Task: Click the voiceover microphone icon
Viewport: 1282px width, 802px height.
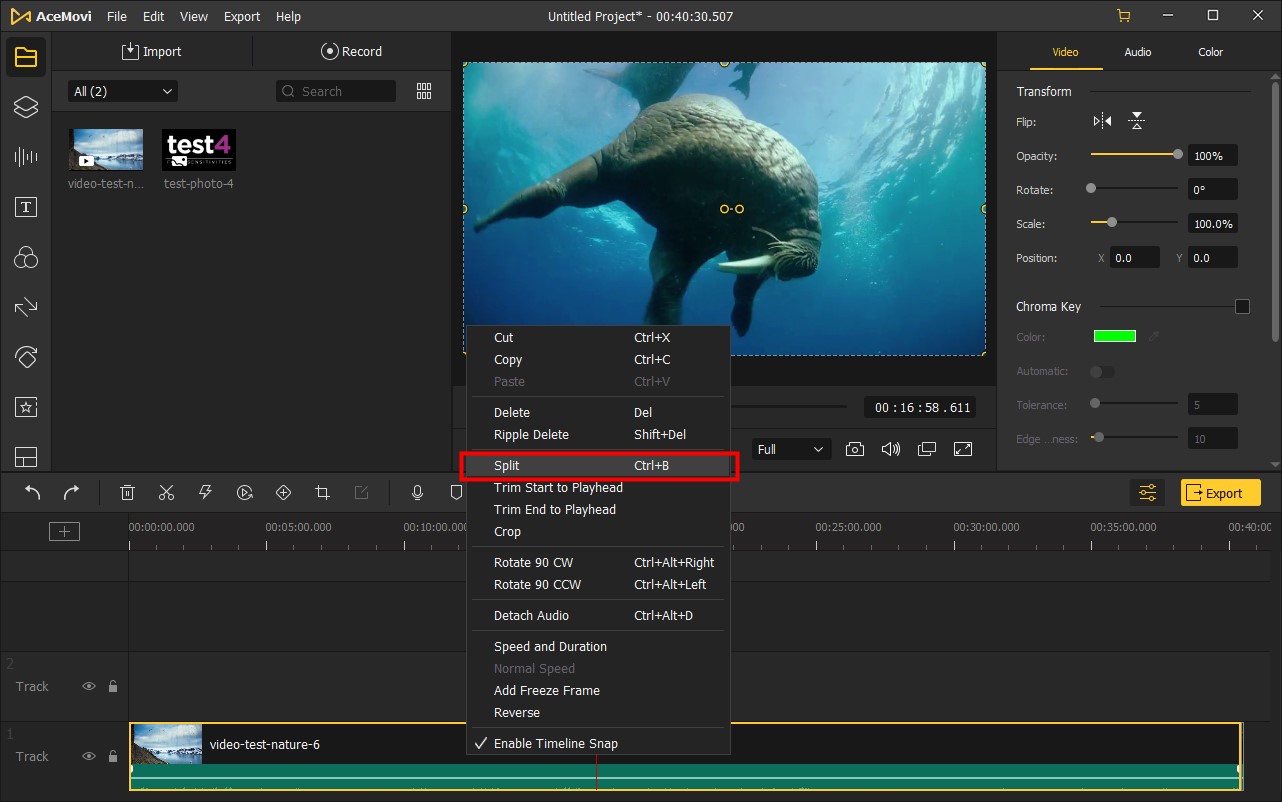Action: 417,492
